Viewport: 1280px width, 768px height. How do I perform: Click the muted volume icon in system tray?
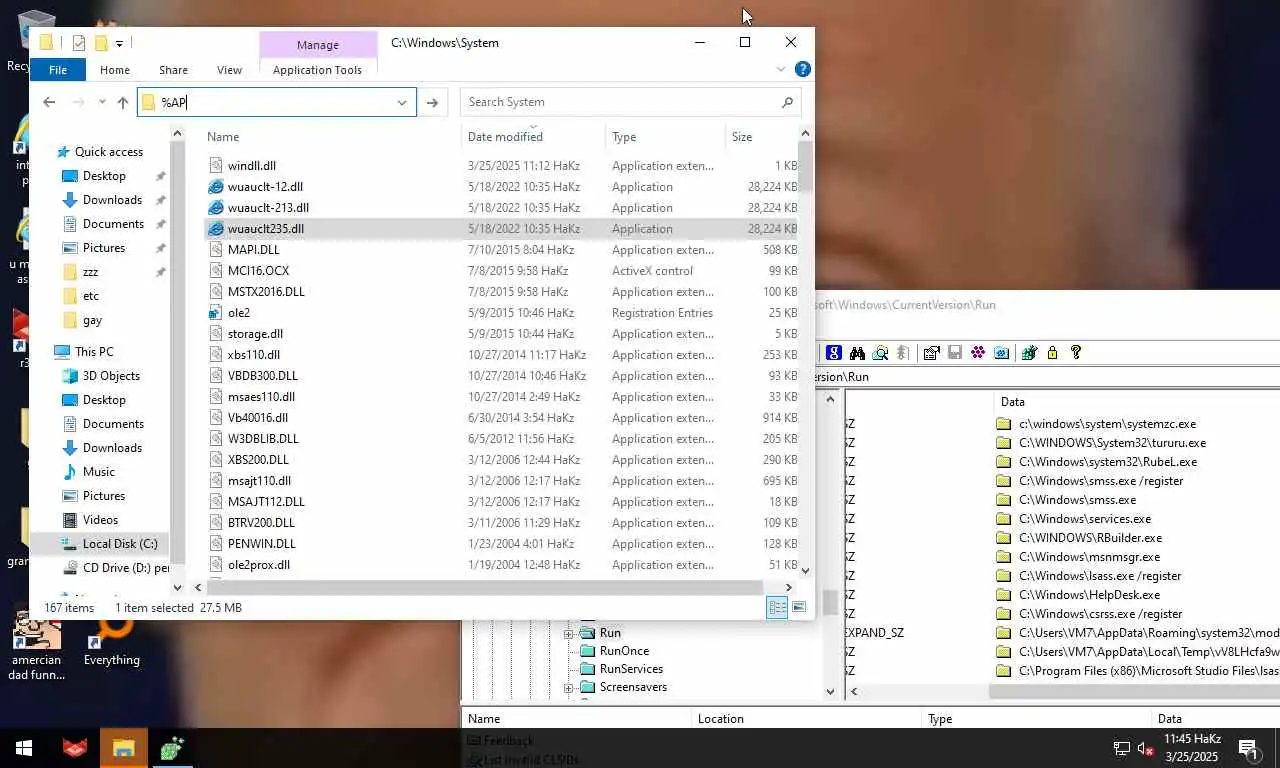pyautogui.click(x=1147, y=748)
